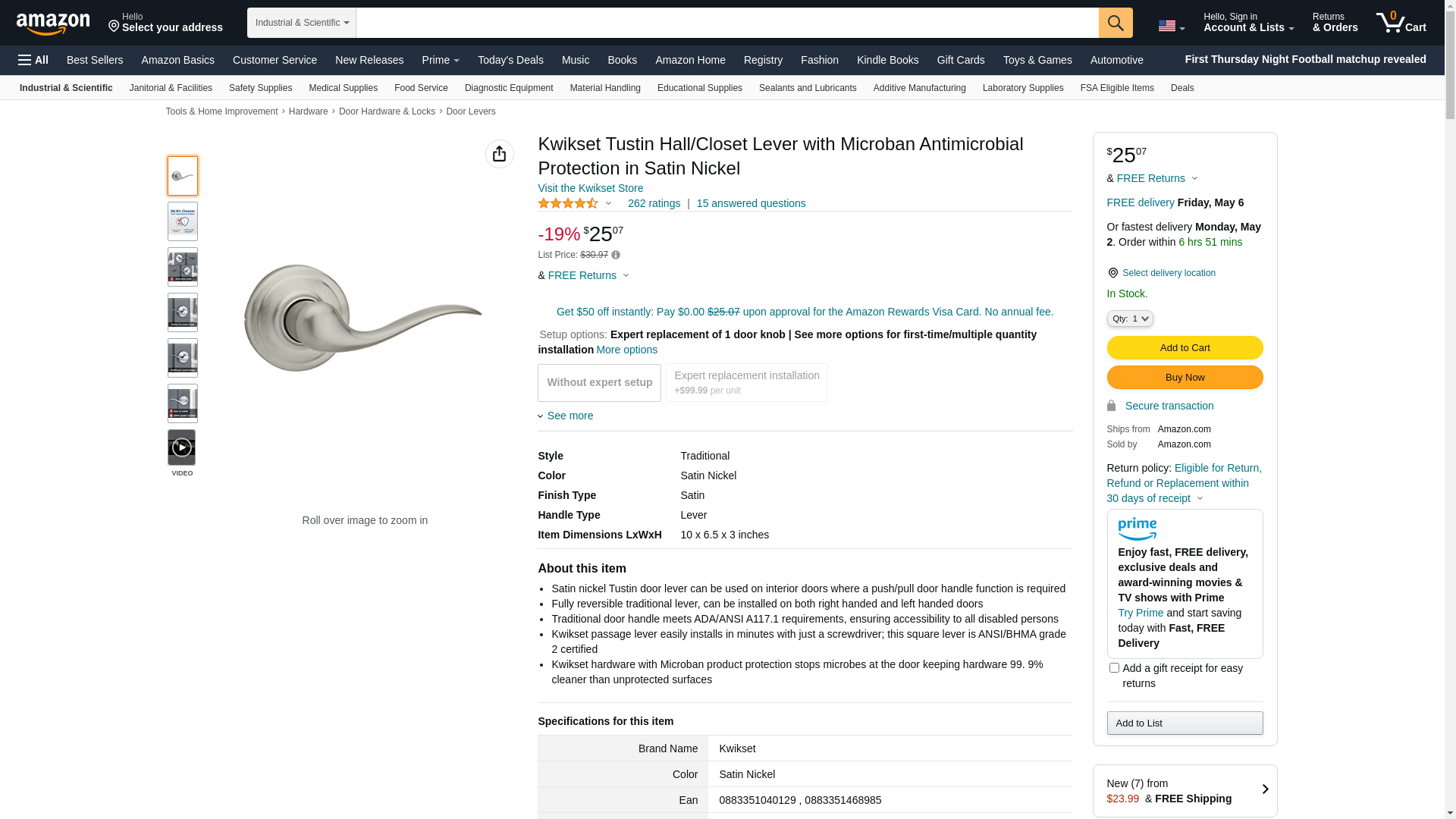Click the List Price info icon
This screenshot has width=1456, height=819.
pos(616,256)
